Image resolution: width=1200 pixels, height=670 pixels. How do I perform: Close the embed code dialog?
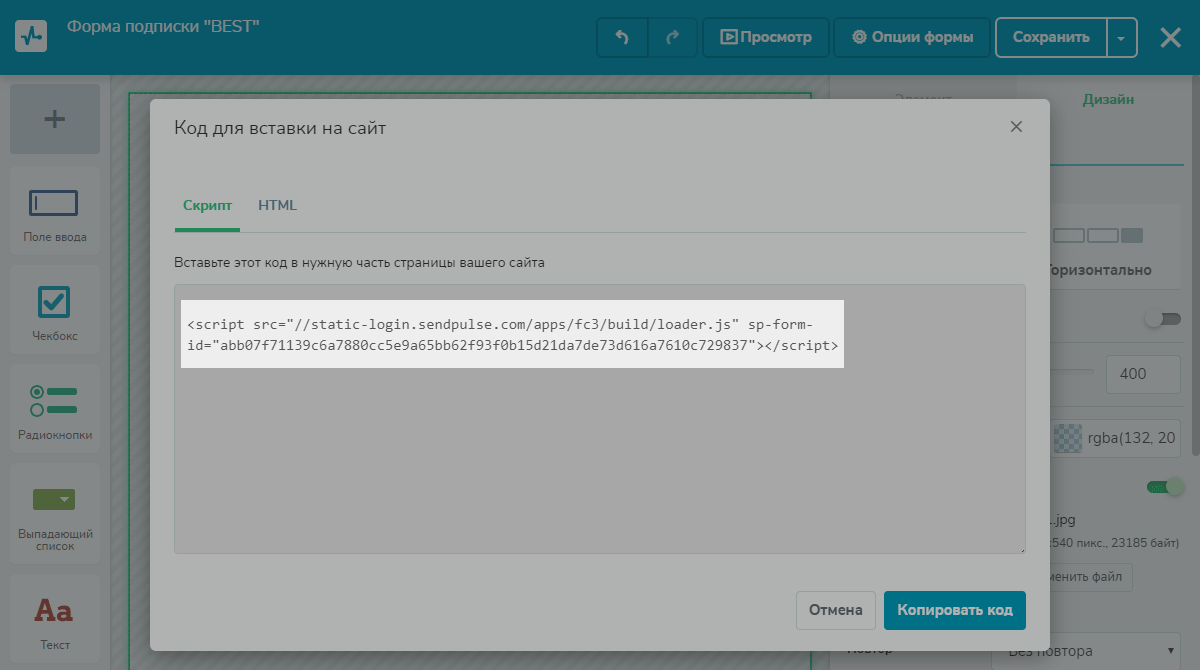click(1016, 127)
